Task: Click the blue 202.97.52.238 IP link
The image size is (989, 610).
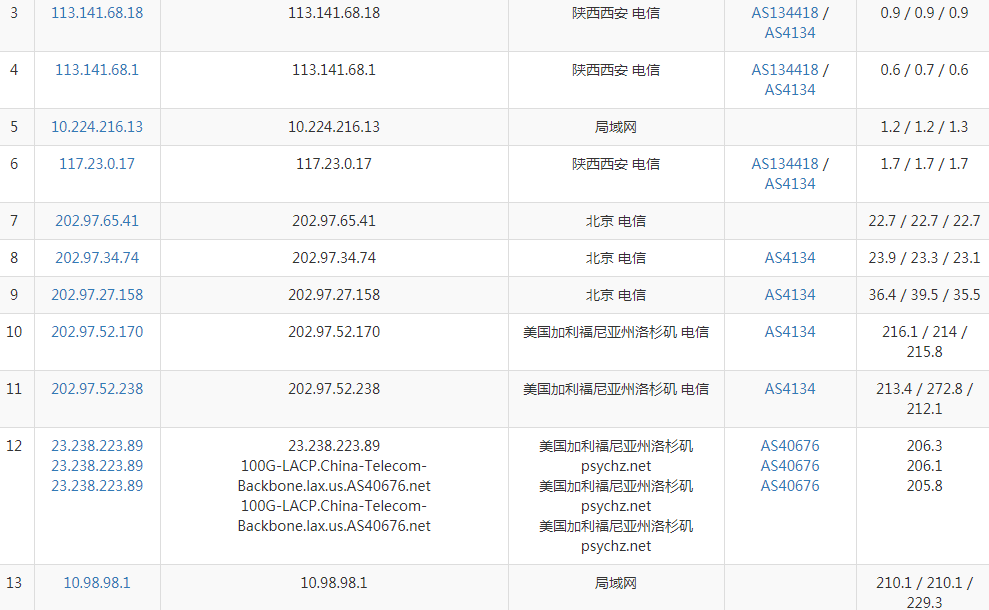Action: pyautogui.click(x=97, y=389)
